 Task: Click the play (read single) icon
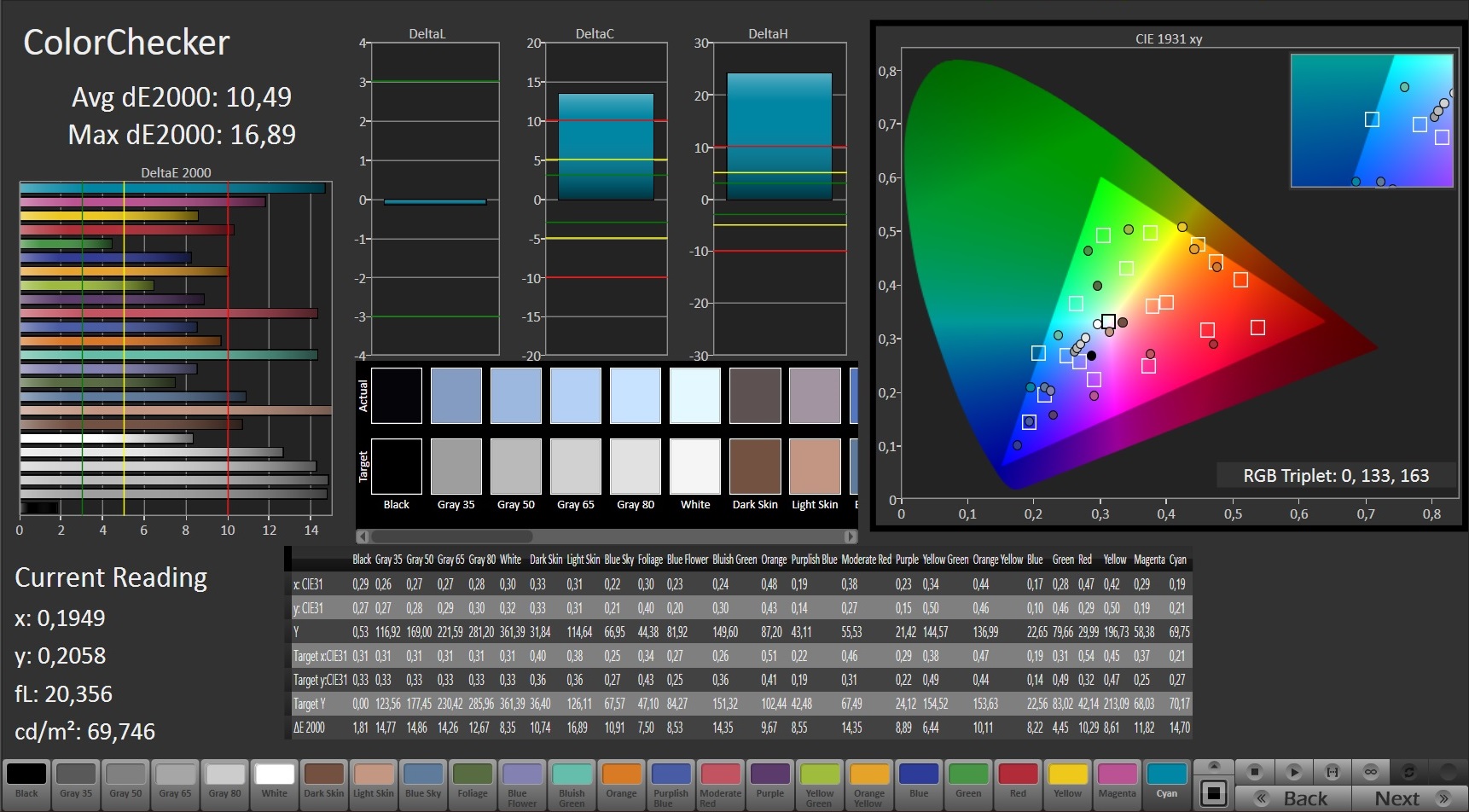1293,772
